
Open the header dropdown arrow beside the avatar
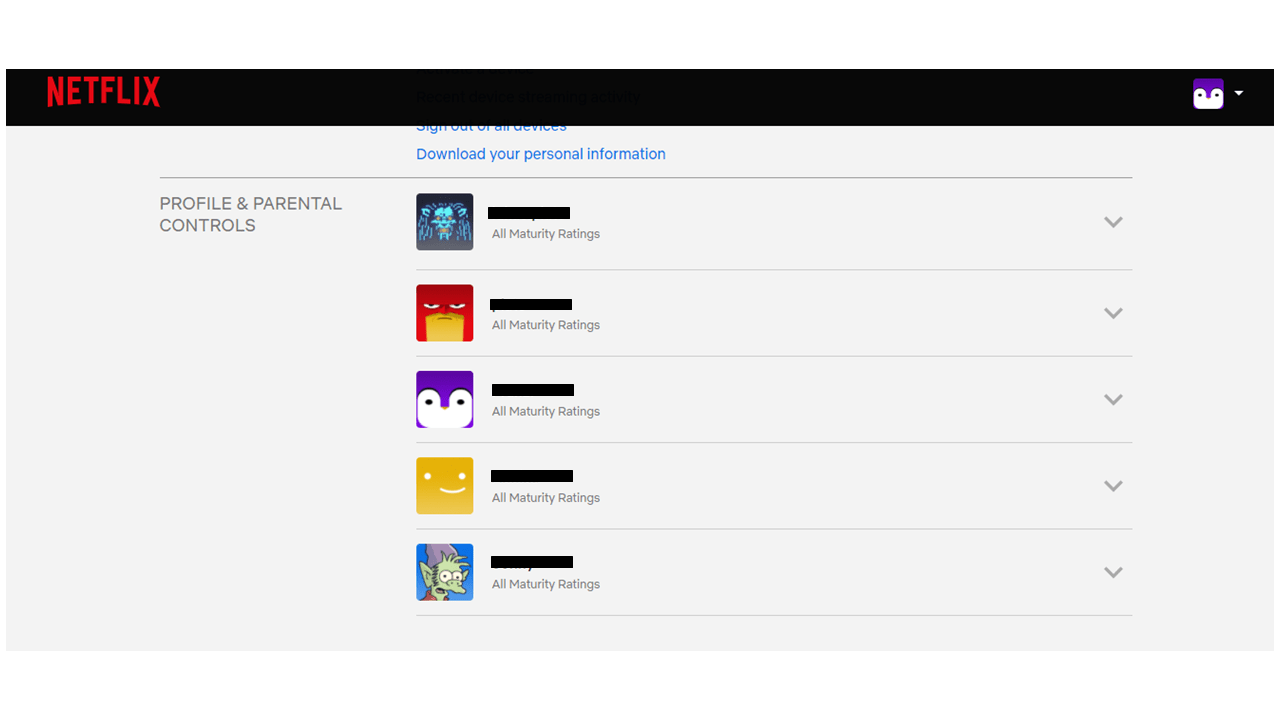point(1239,93)
